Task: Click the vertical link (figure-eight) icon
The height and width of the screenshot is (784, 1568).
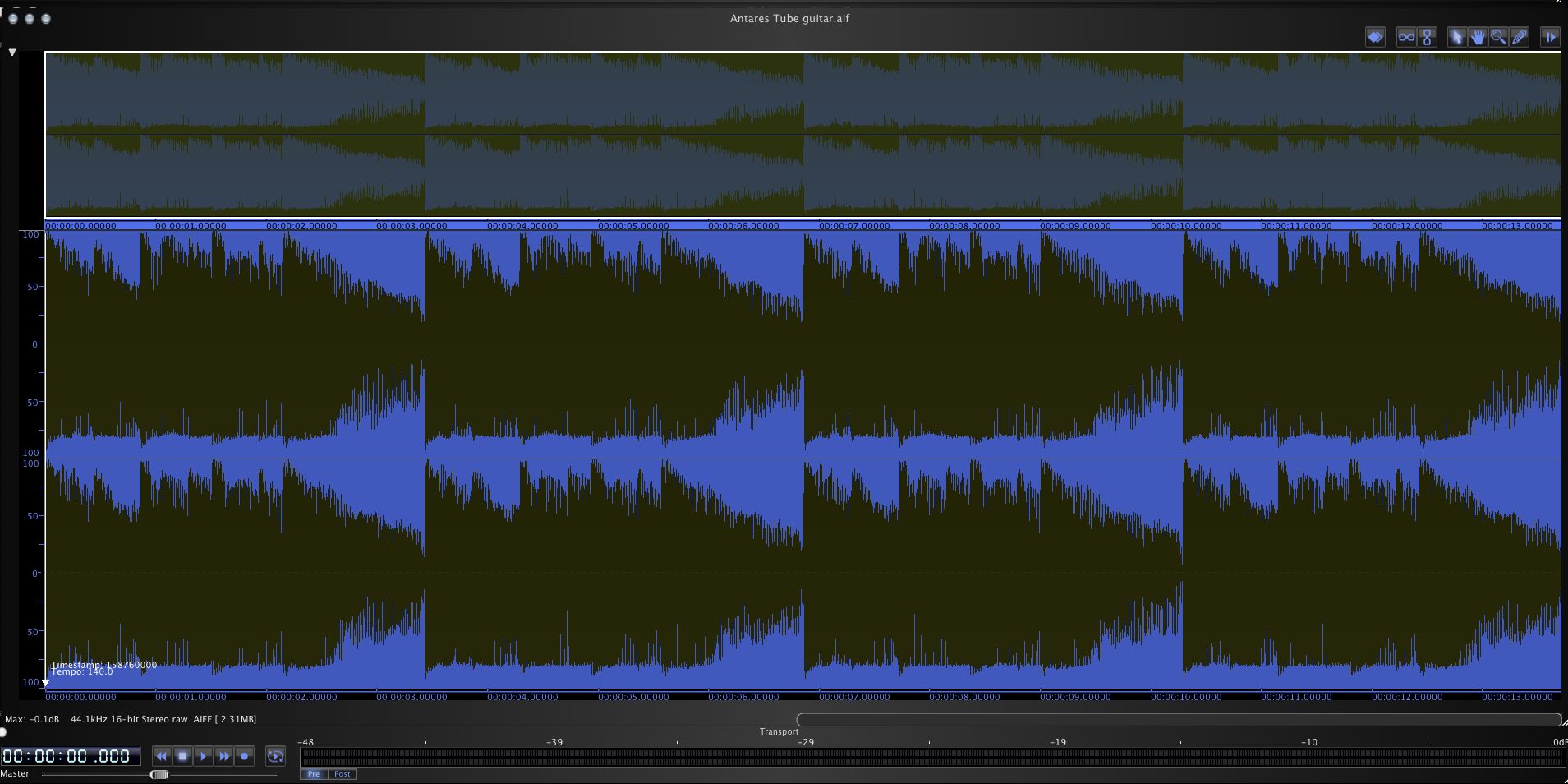Action: pyautogui.click(x=1427, y=37)
